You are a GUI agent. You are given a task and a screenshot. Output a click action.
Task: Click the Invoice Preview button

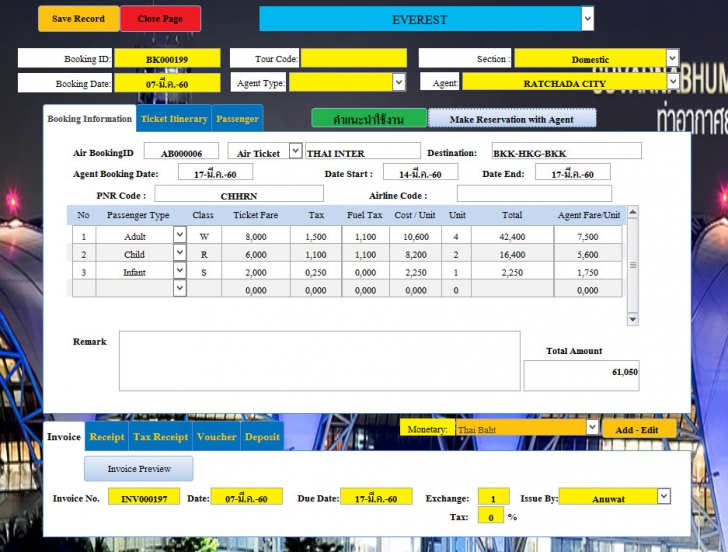[139, 468]
